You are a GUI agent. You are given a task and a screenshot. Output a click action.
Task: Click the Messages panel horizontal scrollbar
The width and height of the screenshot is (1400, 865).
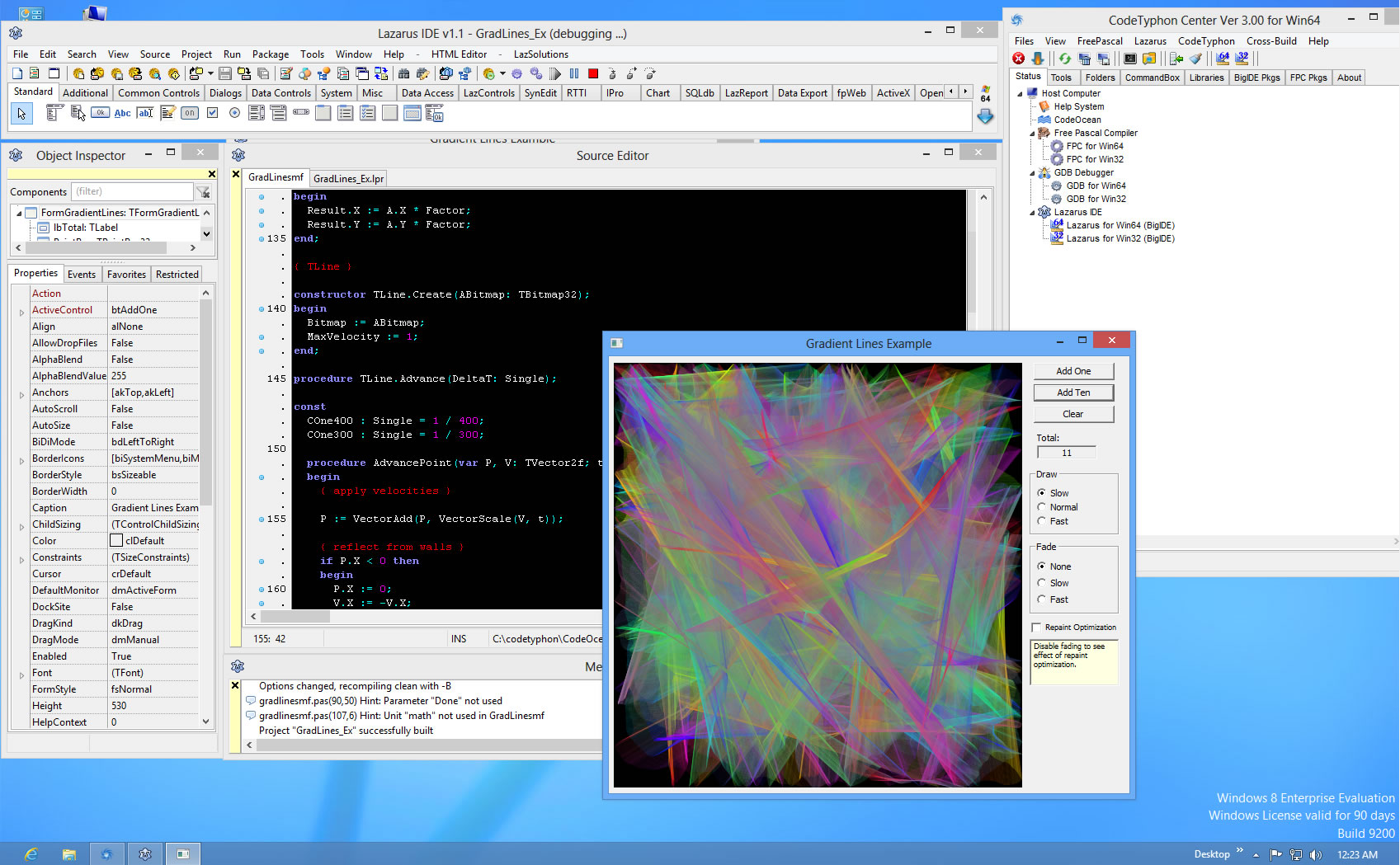coord(429,745)
